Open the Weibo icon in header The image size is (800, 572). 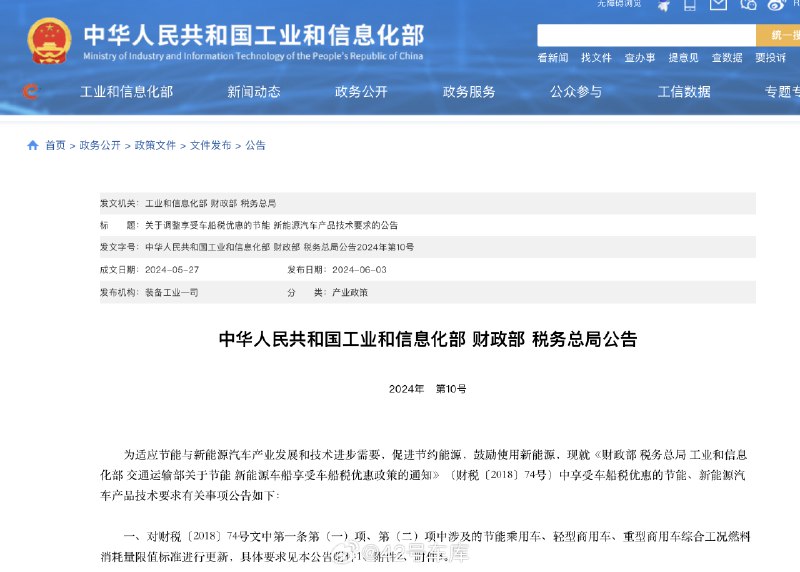point(777,5)
